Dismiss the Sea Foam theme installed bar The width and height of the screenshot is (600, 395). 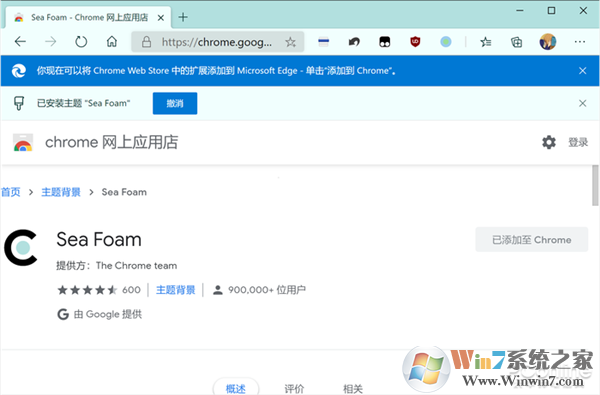point(582,103)
